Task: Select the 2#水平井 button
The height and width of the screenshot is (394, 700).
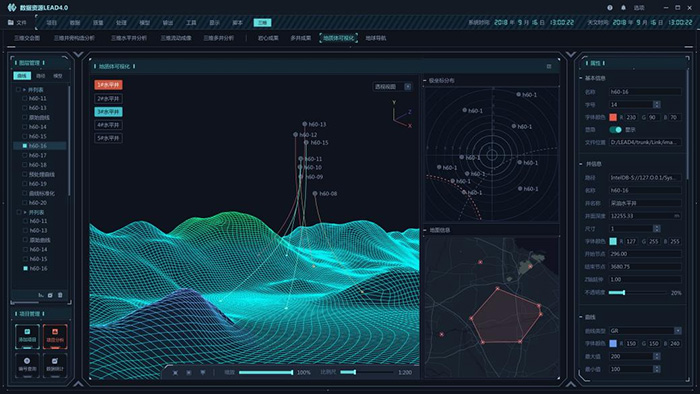Action: pos(108,99)
